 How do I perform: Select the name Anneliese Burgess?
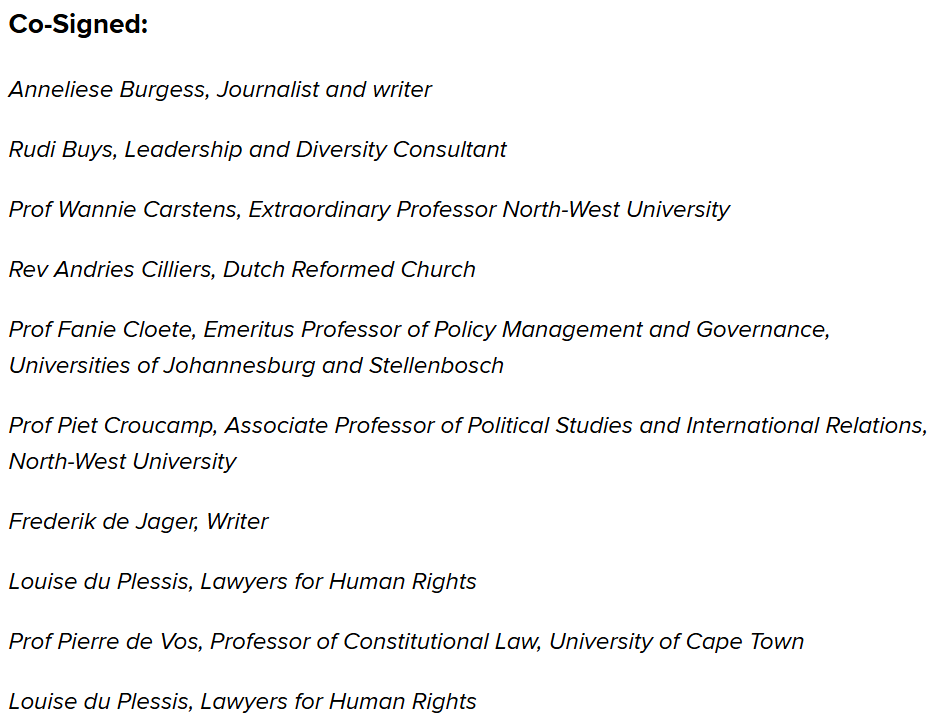(107, 89)
